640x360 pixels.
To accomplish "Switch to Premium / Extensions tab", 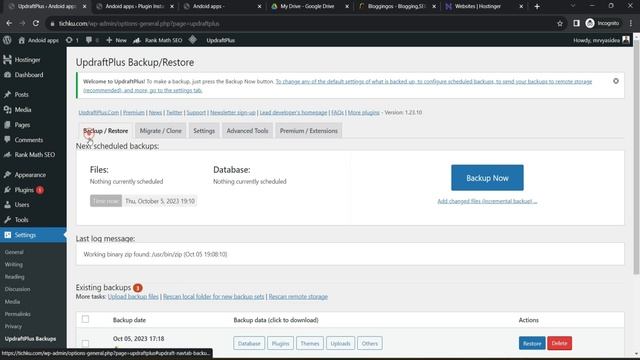I will pyautogui.click(x=309, y=131).
